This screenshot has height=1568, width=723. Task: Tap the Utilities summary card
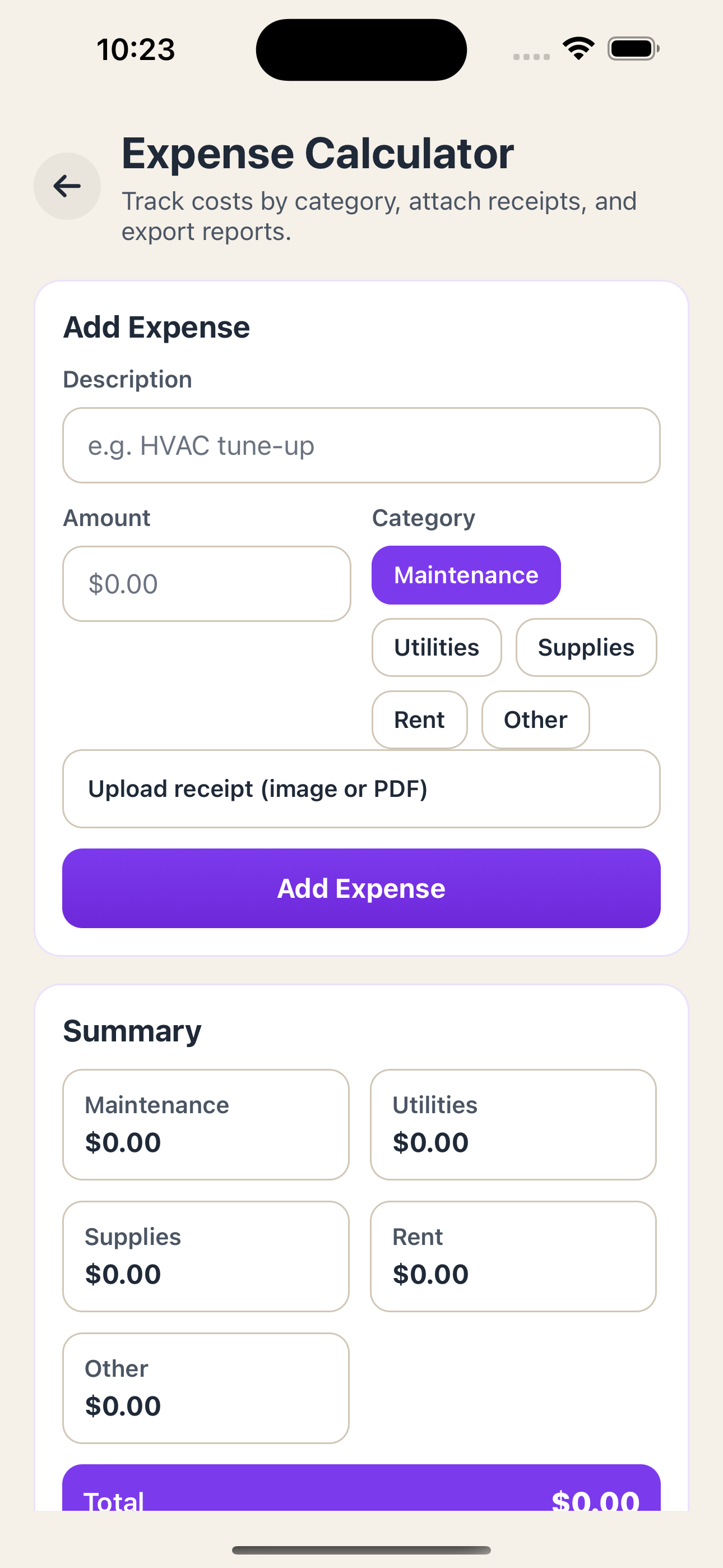(x=513, y=1123)
